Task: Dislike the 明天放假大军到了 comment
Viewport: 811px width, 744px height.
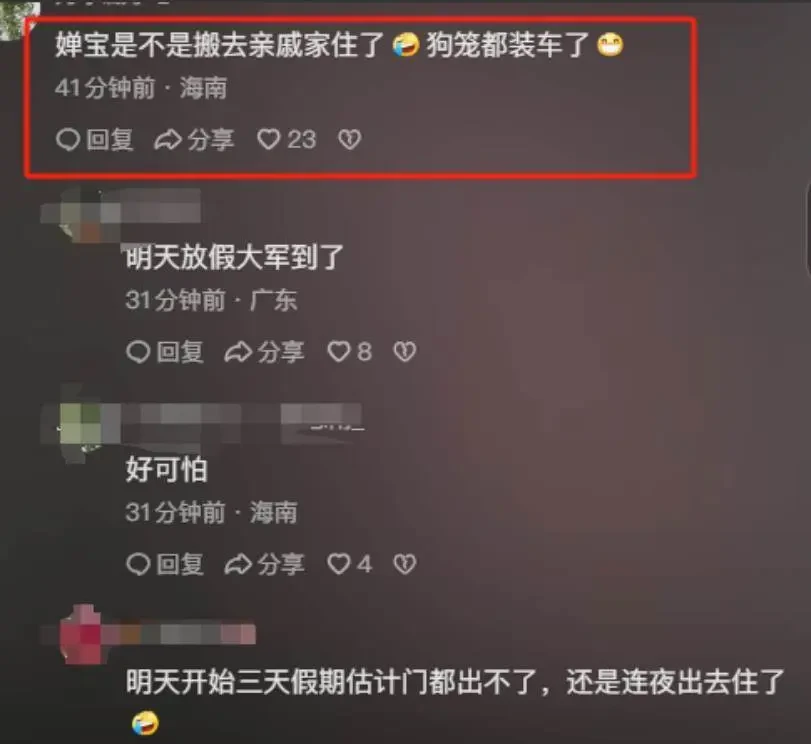Action: tap(404, 352)
